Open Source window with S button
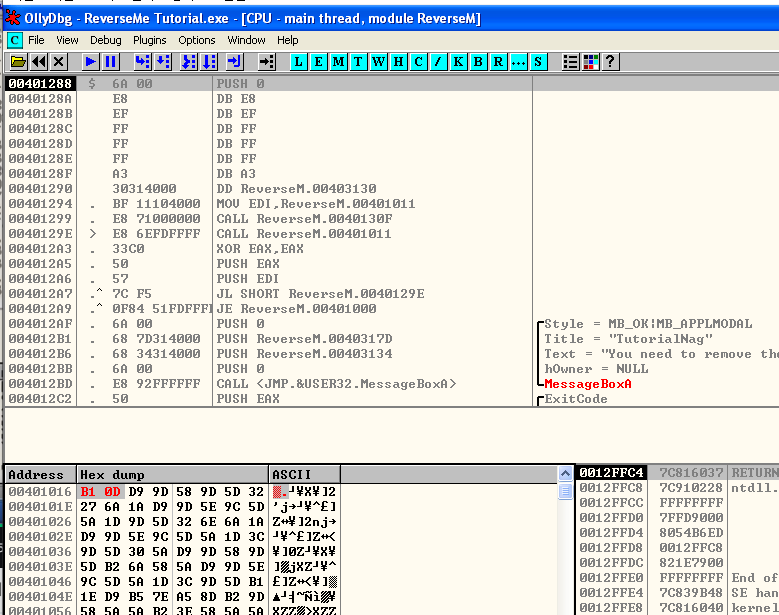Image resolution: width=779 pixels, height=615 pixels. [538, 62]
